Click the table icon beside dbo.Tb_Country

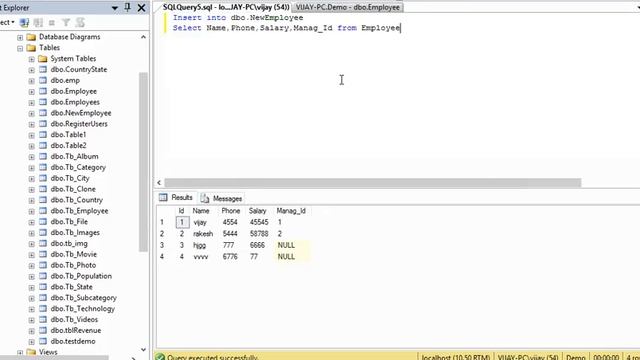[x=43, y=200]
